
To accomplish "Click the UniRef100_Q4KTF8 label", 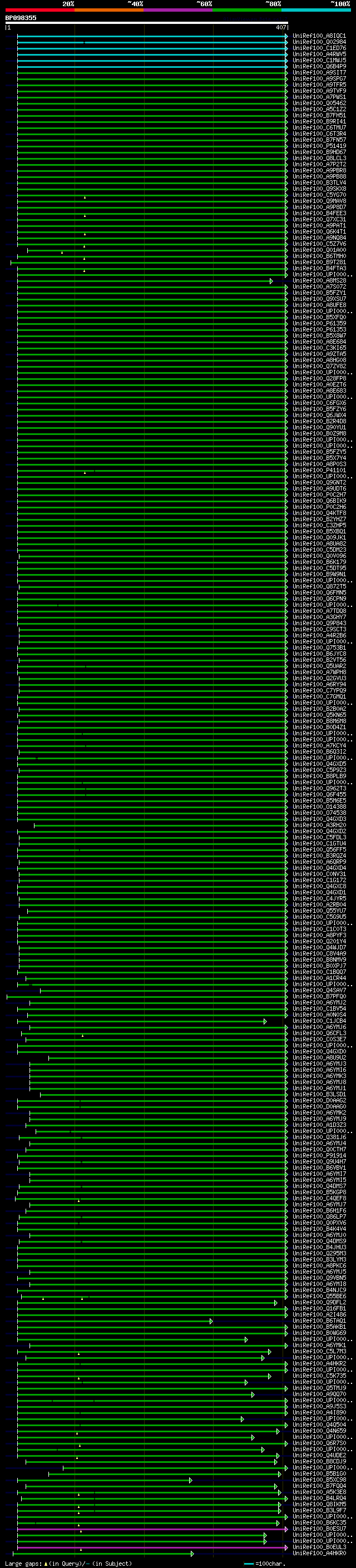I will pos(319,513).
